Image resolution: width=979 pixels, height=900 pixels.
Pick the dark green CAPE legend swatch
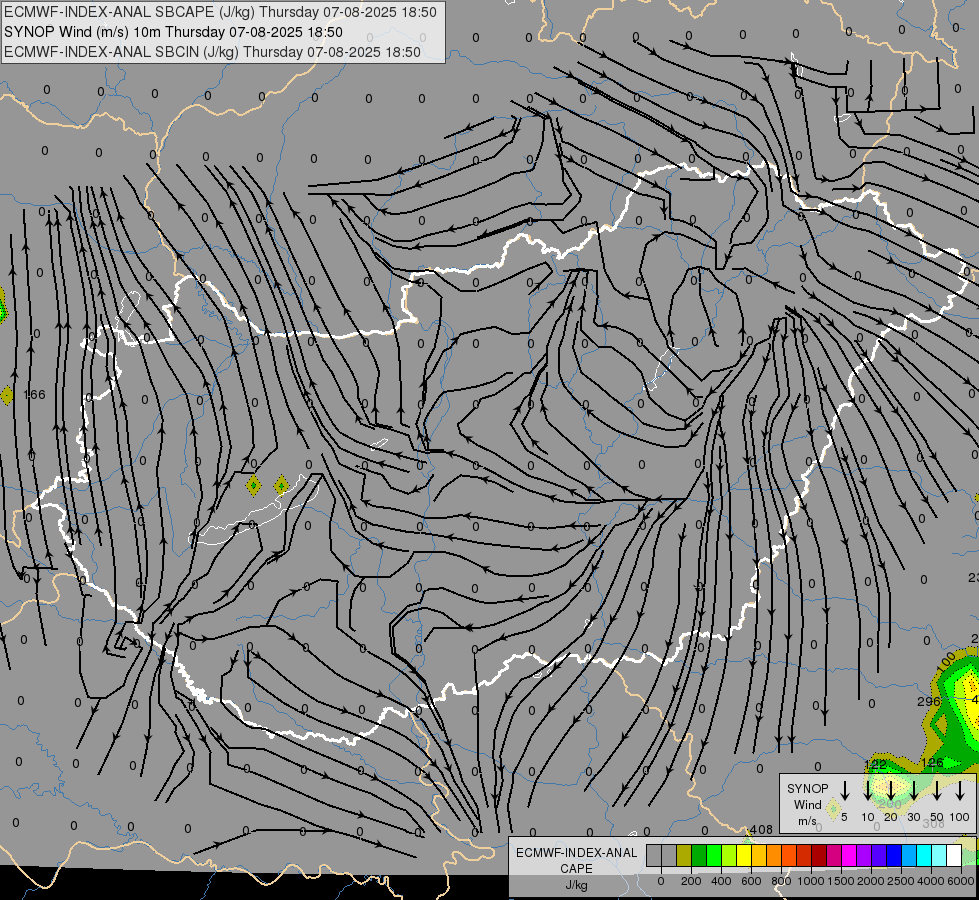(x=699, y=856)
